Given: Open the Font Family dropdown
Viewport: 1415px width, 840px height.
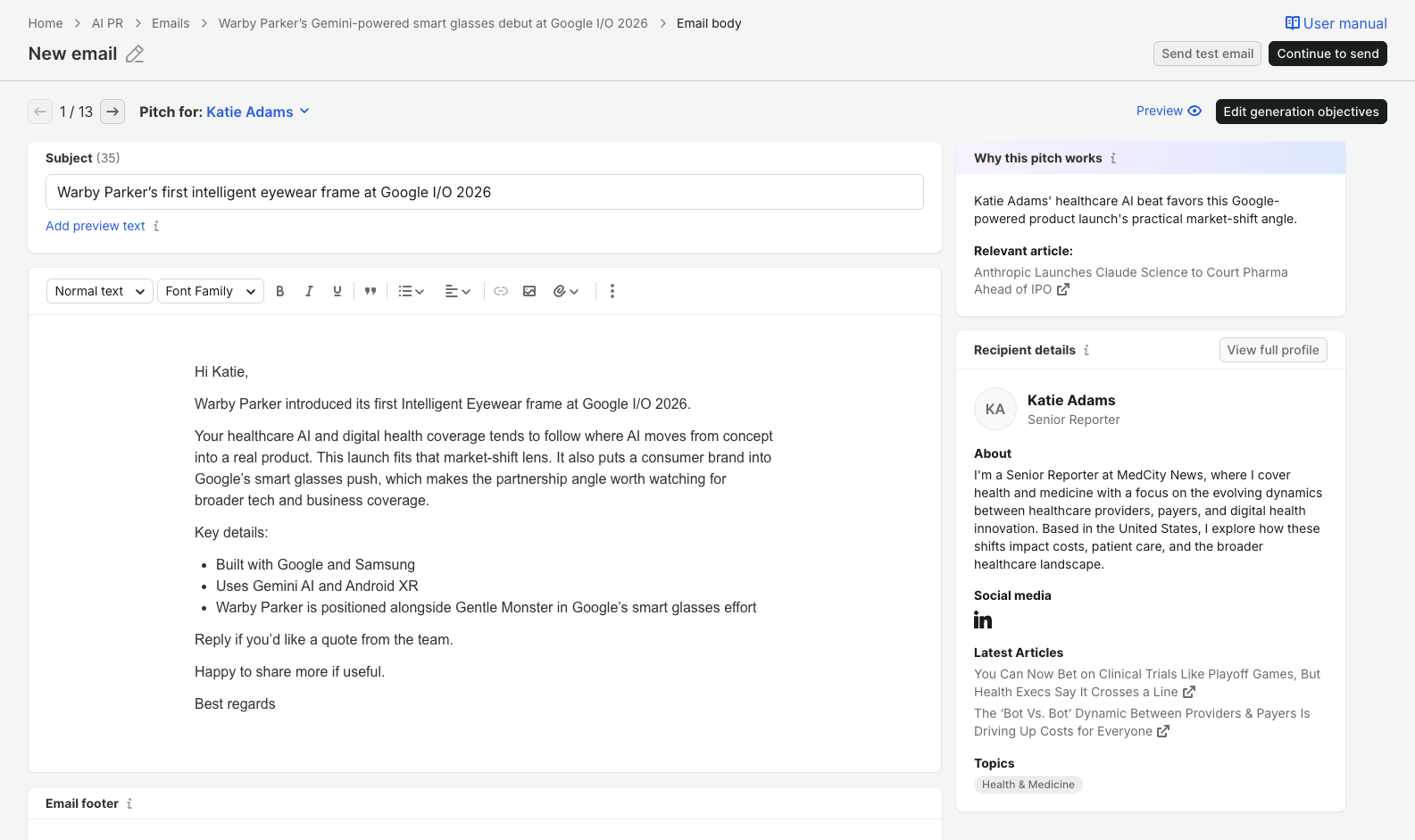Looking at the screenshot, I should click(x=211, y=291).
